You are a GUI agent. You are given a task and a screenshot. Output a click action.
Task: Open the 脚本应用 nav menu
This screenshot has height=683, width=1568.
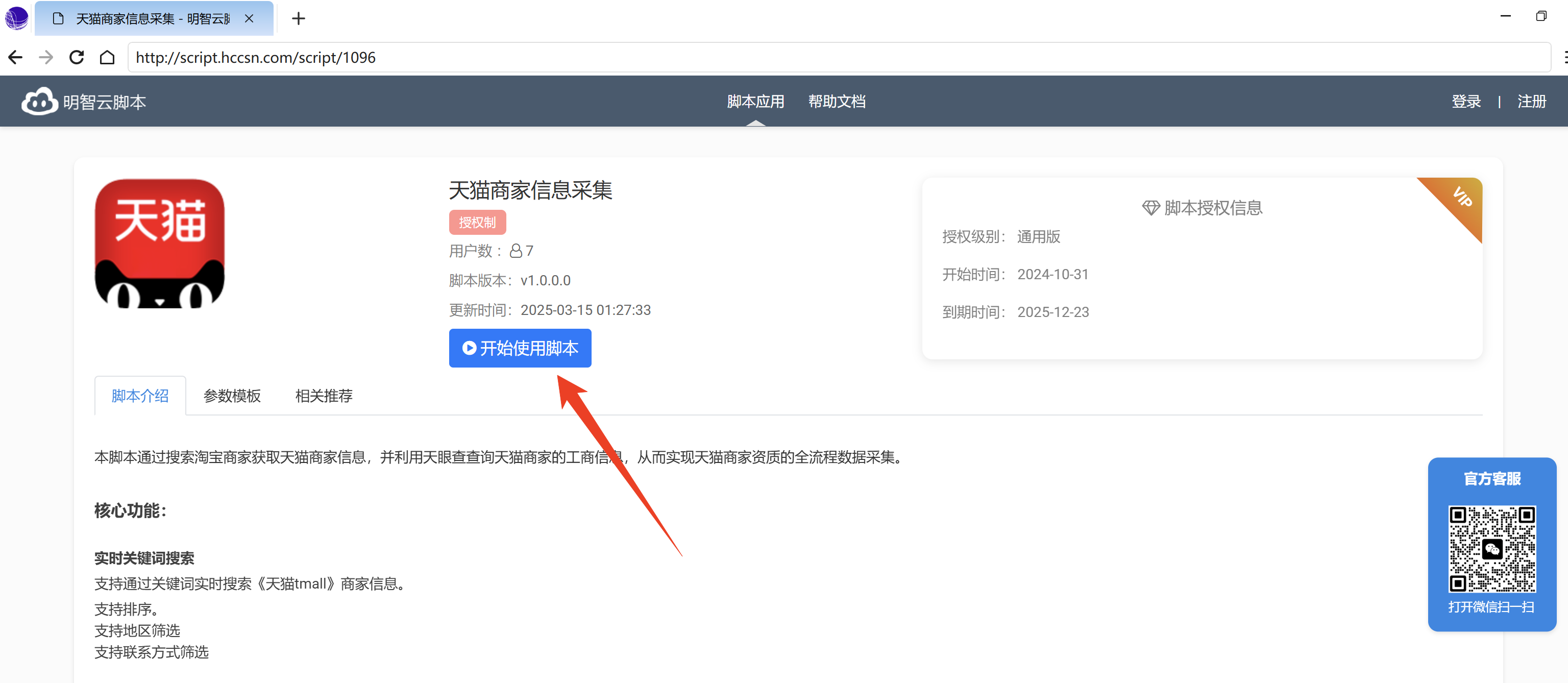755,101
